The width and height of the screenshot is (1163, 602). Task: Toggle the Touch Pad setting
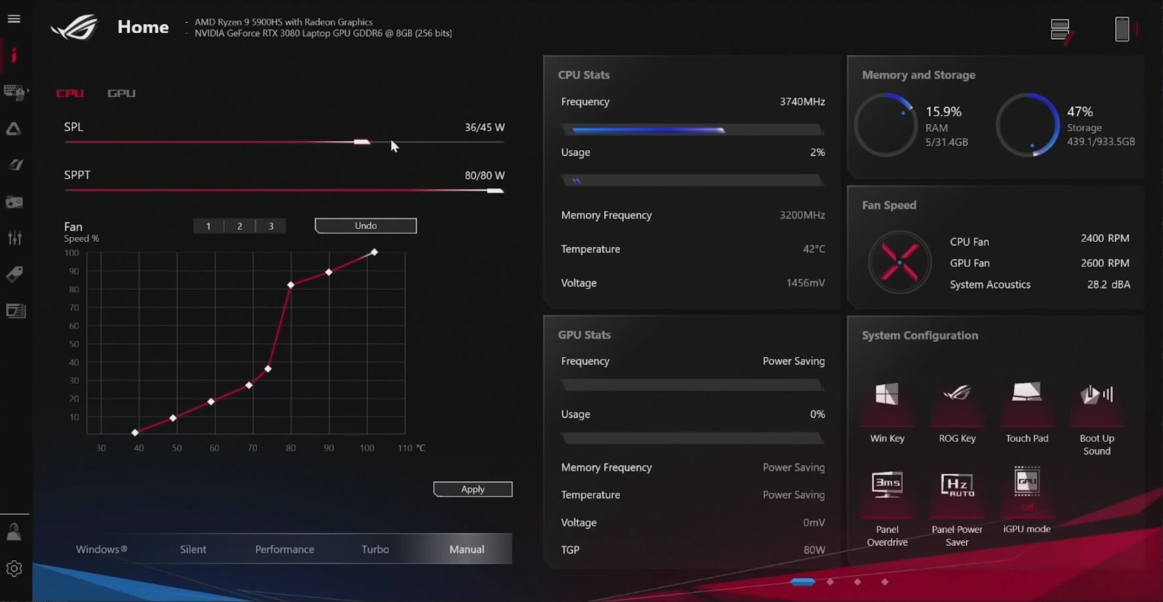coord(1027,413)
